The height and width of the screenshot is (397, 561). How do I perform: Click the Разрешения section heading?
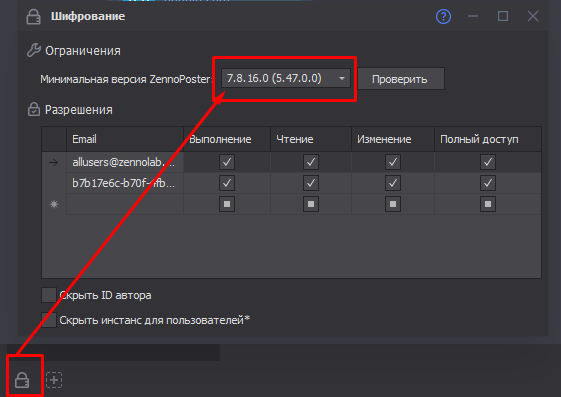(x=79, y=110)
